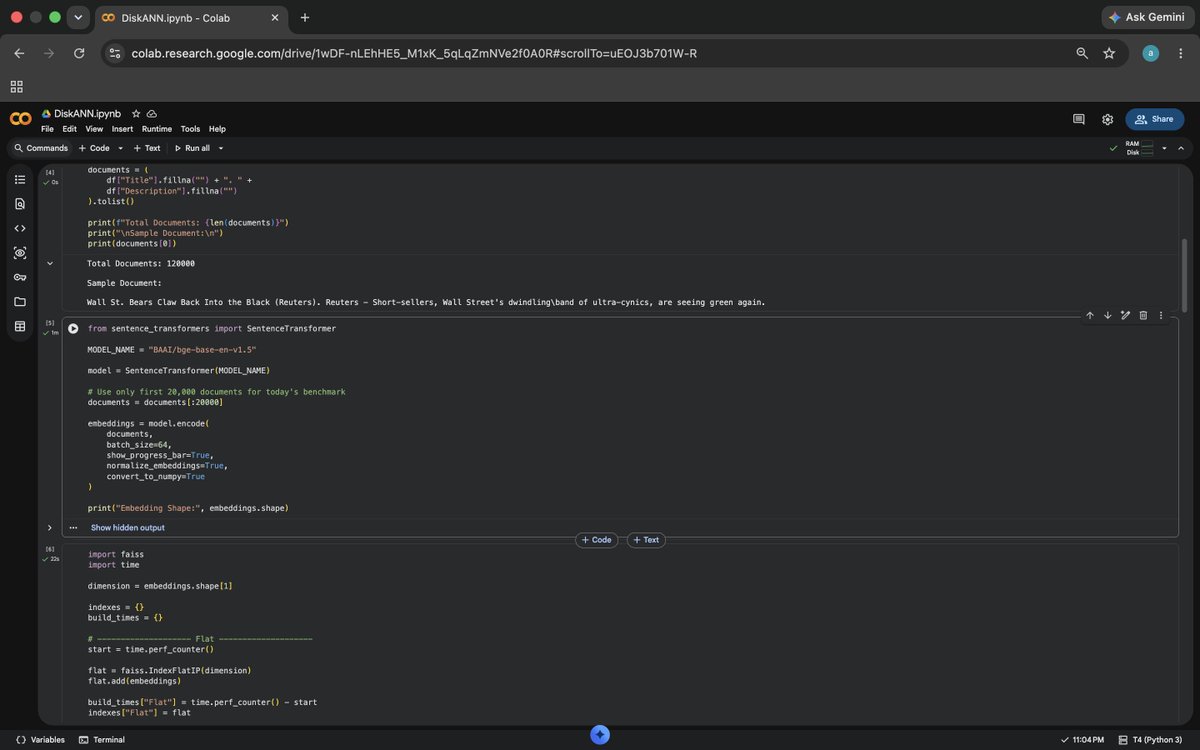Screen dimensions: 1200x750
Task: Collapse the header with the chevron up
Action: [1181, 148]
